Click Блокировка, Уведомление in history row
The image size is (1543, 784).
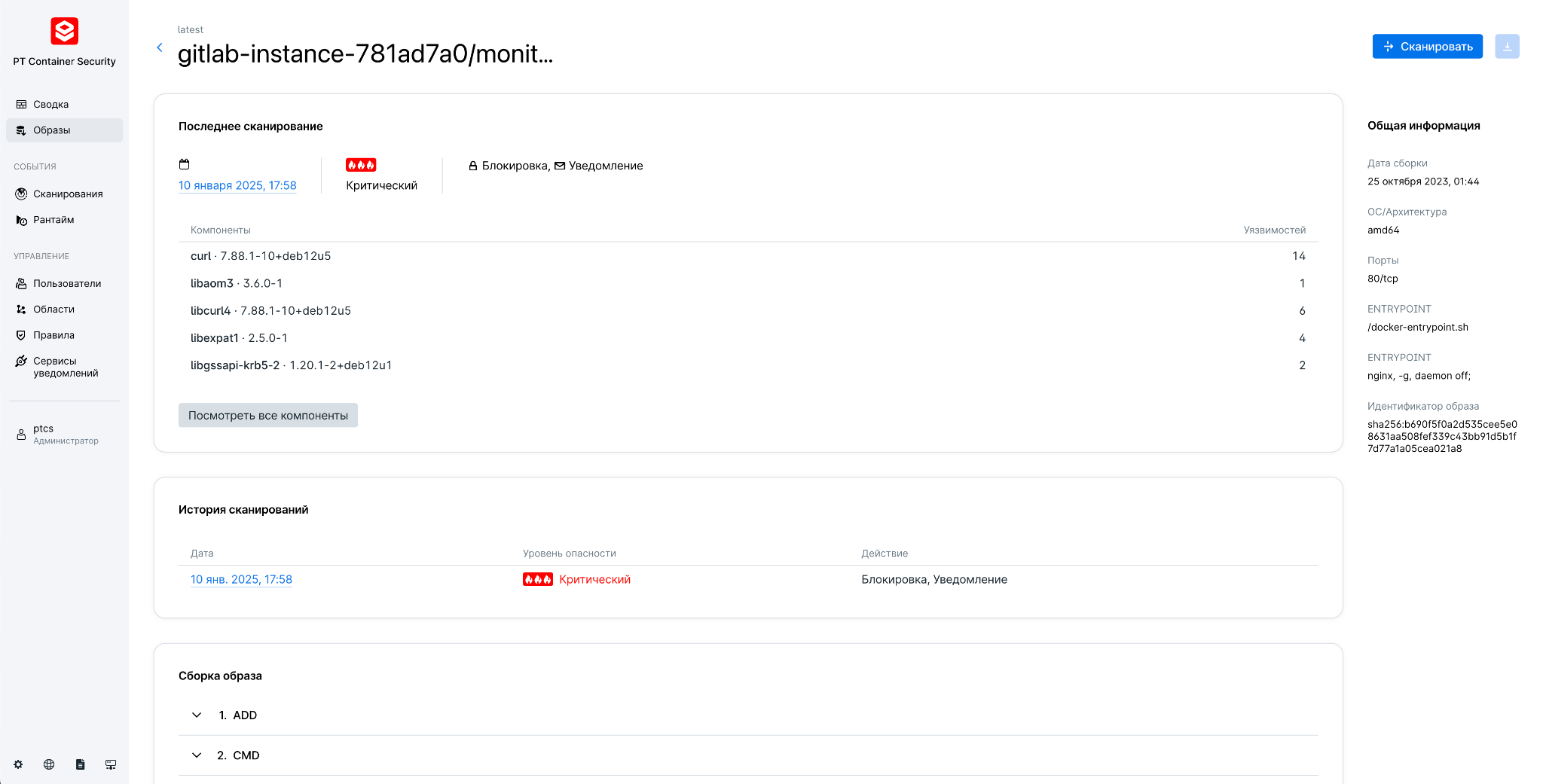tap(934, 580)
